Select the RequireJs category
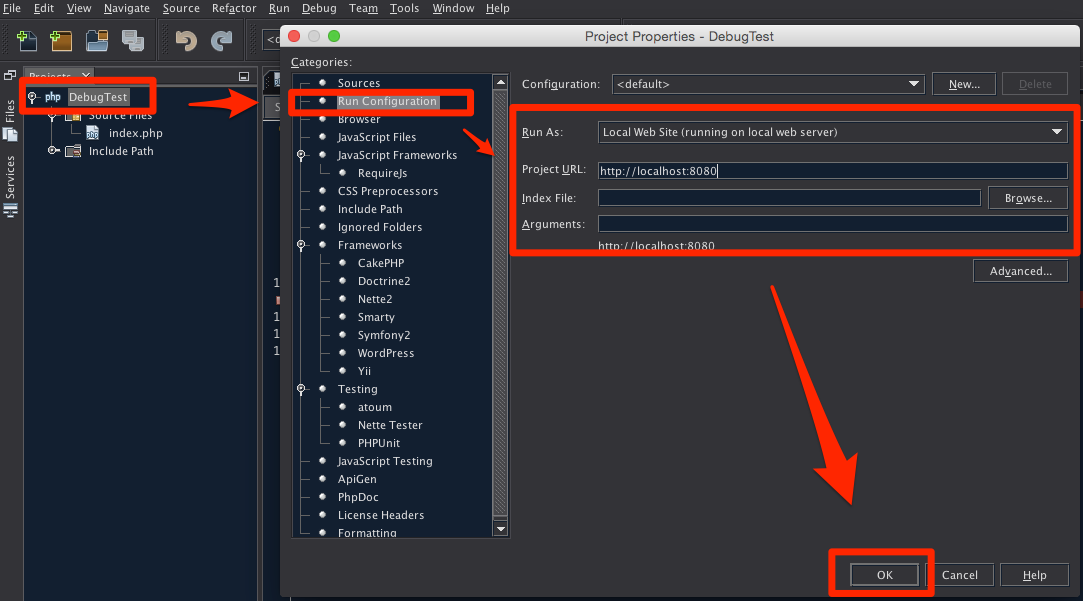Viewport: 1083px width, 601px height. click(x=382, y=173)
